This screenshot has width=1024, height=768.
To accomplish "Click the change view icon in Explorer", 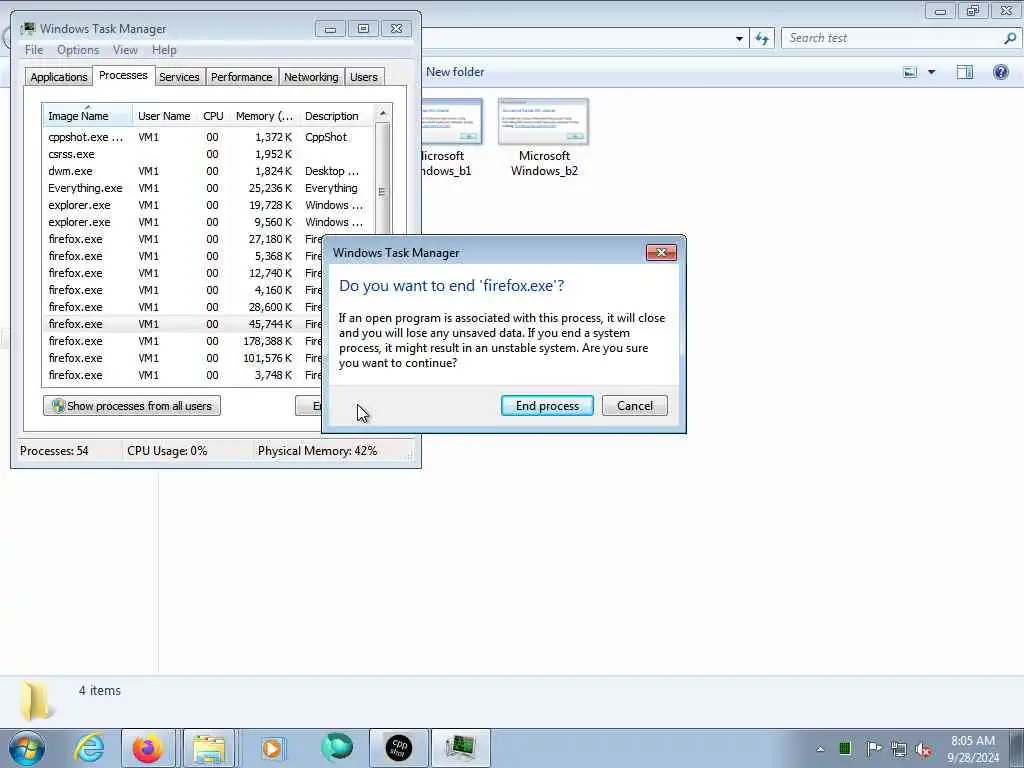I will (910, 72).
